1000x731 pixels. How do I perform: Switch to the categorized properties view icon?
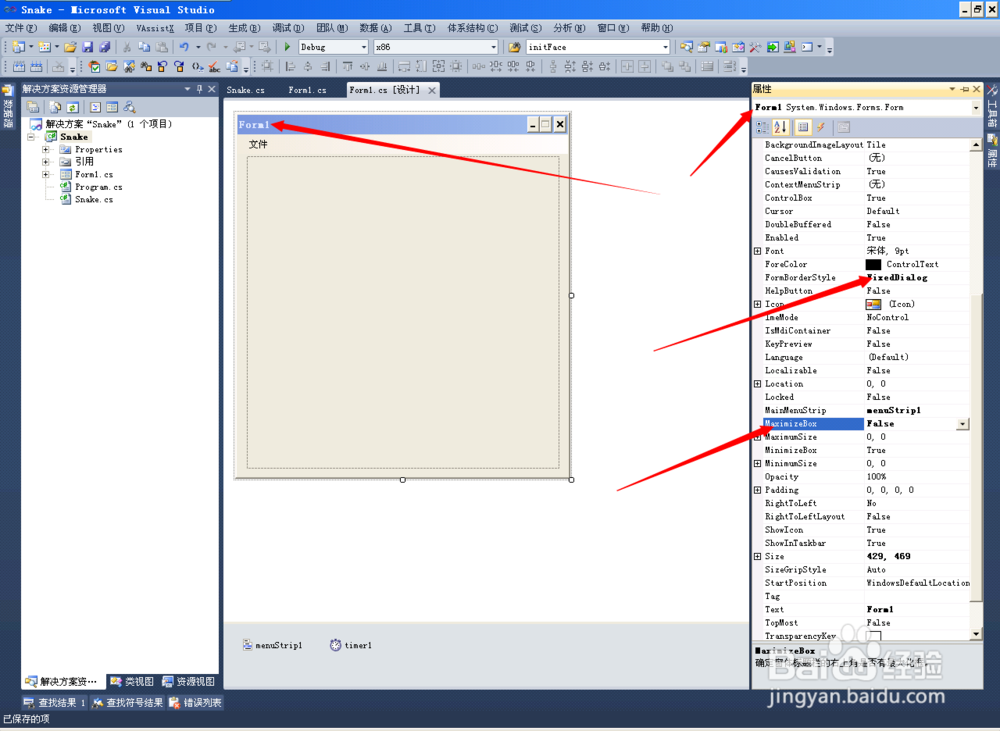pos(762,128)
